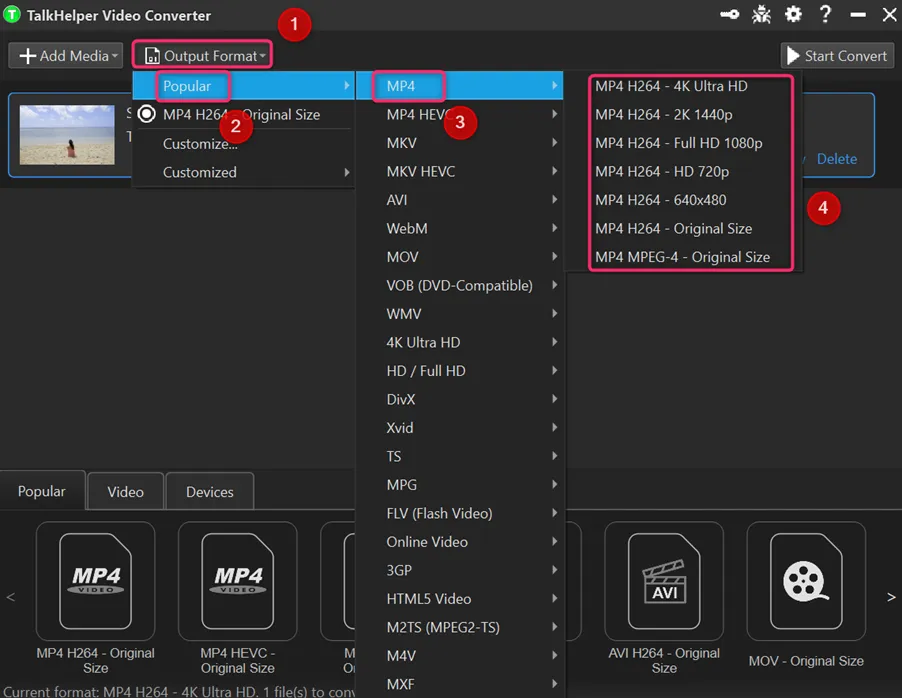The image size is (902, 698).
Task: Pick the AVI H264 Original Size preset icon
Action: 664,581
